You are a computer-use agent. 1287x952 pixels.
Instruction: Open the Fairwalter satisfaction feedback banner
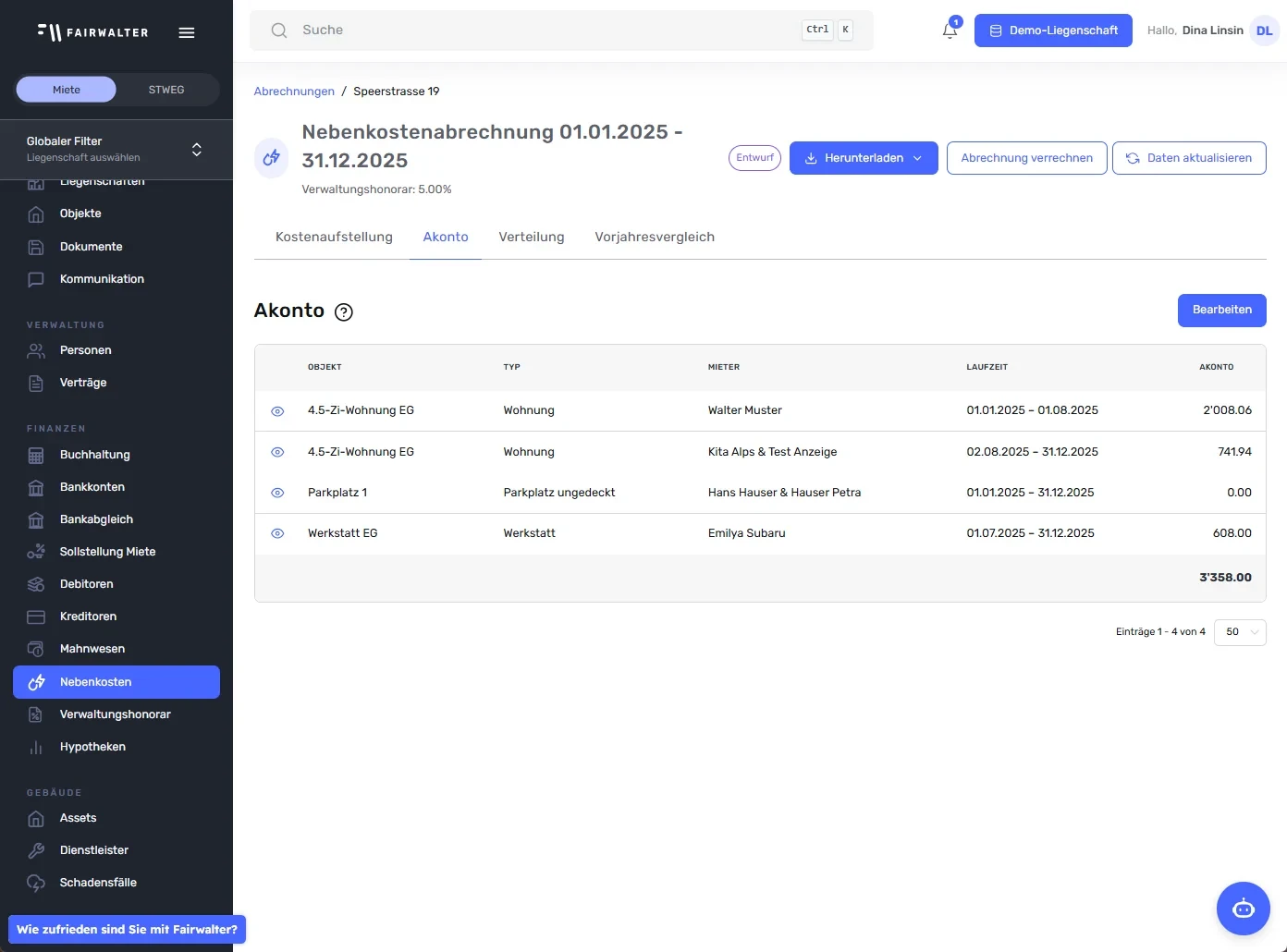[x=128, y=930]
